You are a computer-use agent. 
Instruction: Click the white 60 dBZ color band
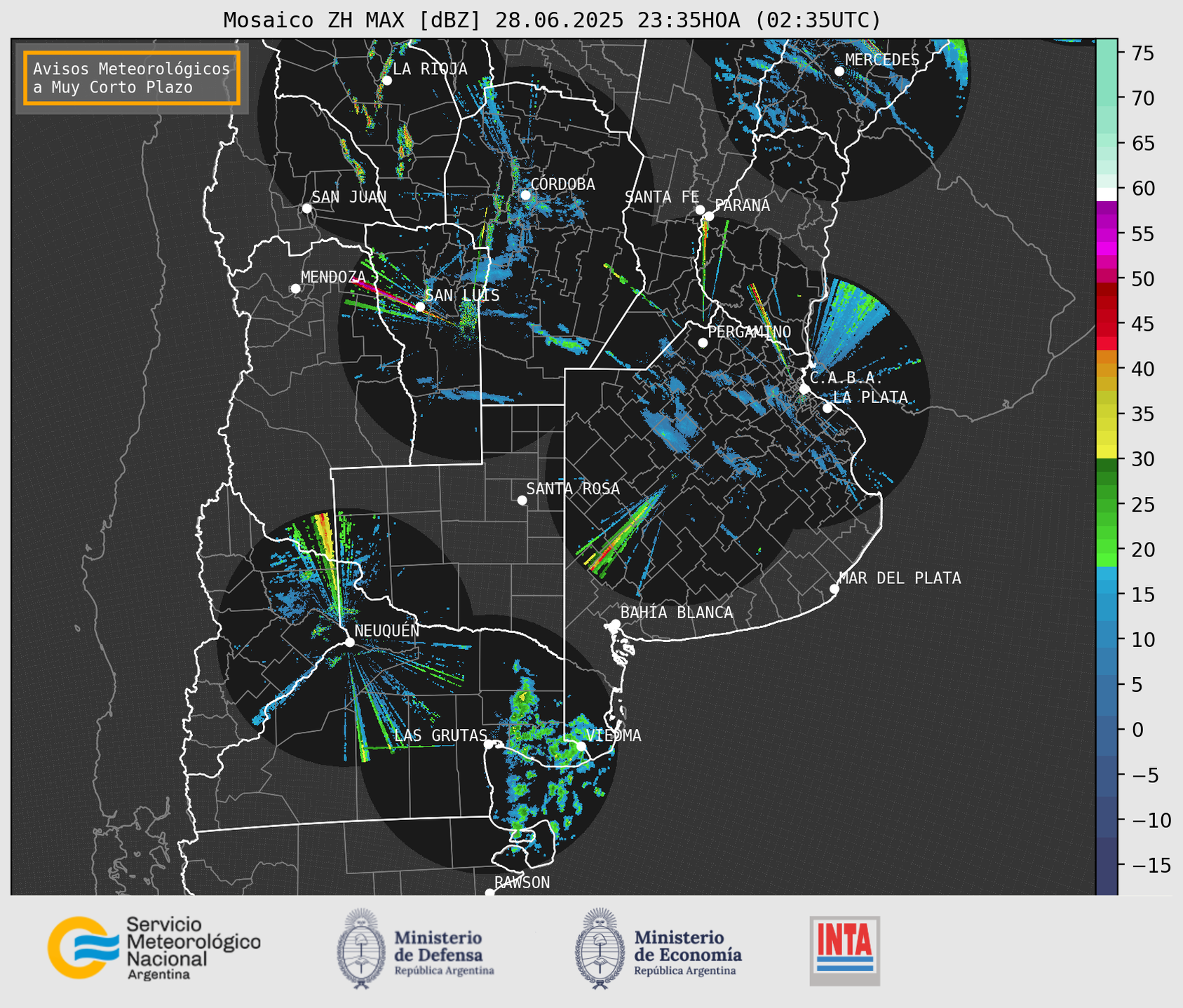[1106, 193]
